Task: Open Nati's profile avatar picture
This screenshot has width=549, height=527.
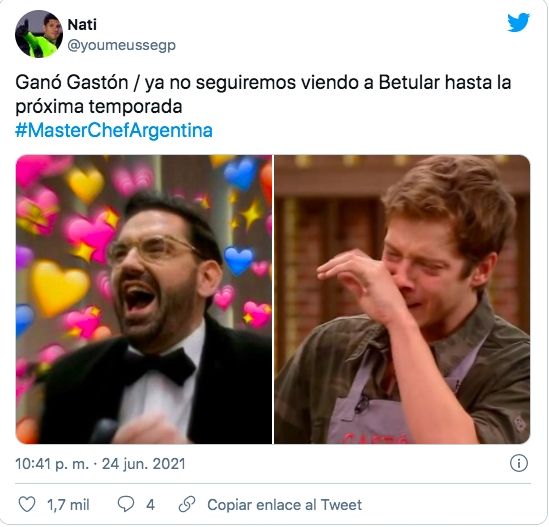Action: click(x=39, y=34)
